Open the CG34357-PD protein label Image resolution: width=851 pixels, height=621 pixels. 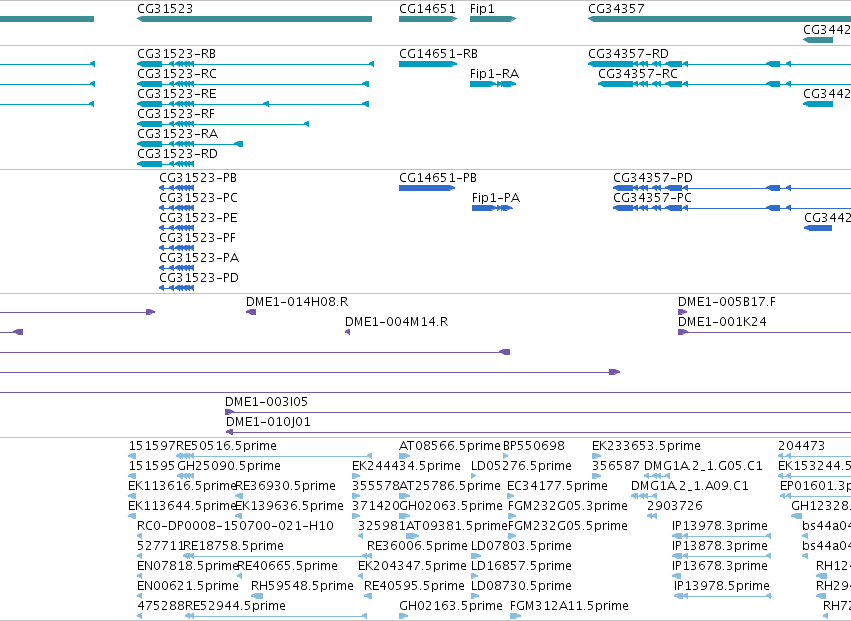[653, 178]
